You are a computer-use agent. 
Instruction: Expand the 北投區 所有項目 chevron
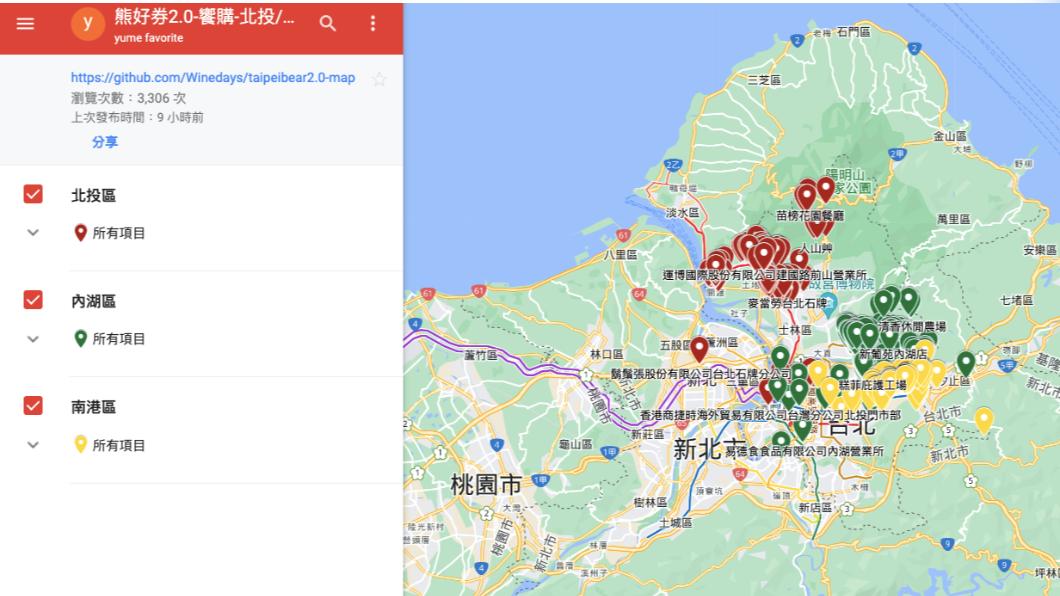pyautogui.click(x=32, y=232)
